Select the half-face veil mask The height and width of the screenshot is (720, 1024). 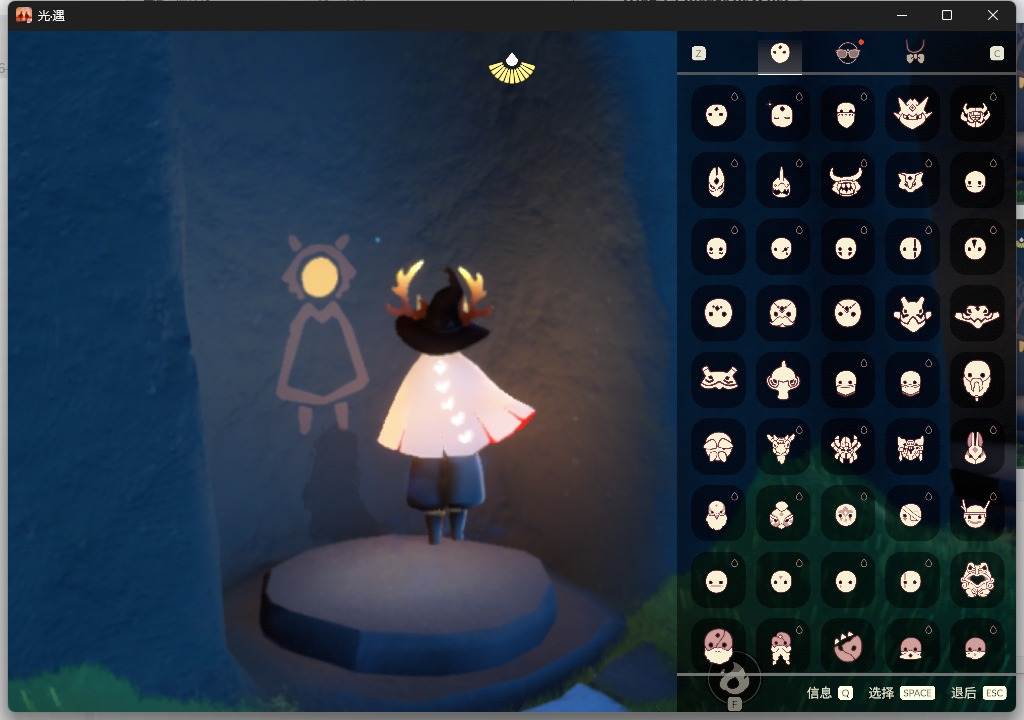846,115
